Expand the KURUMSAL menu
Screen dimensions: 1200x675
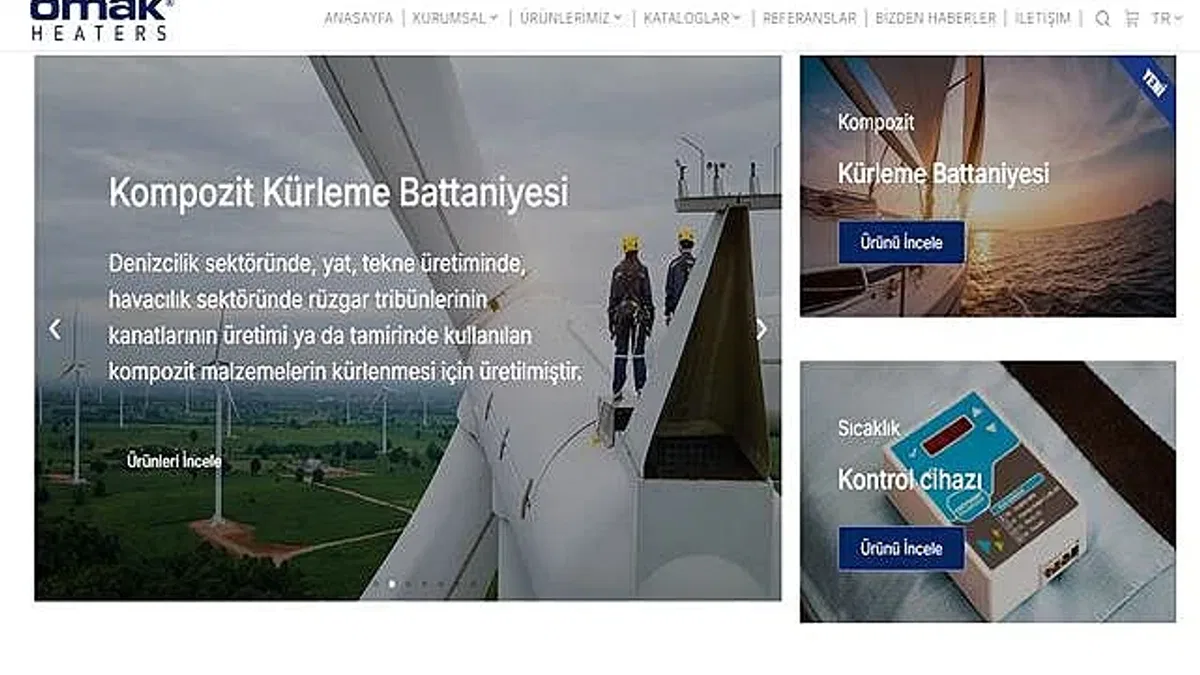click(455, 18)
